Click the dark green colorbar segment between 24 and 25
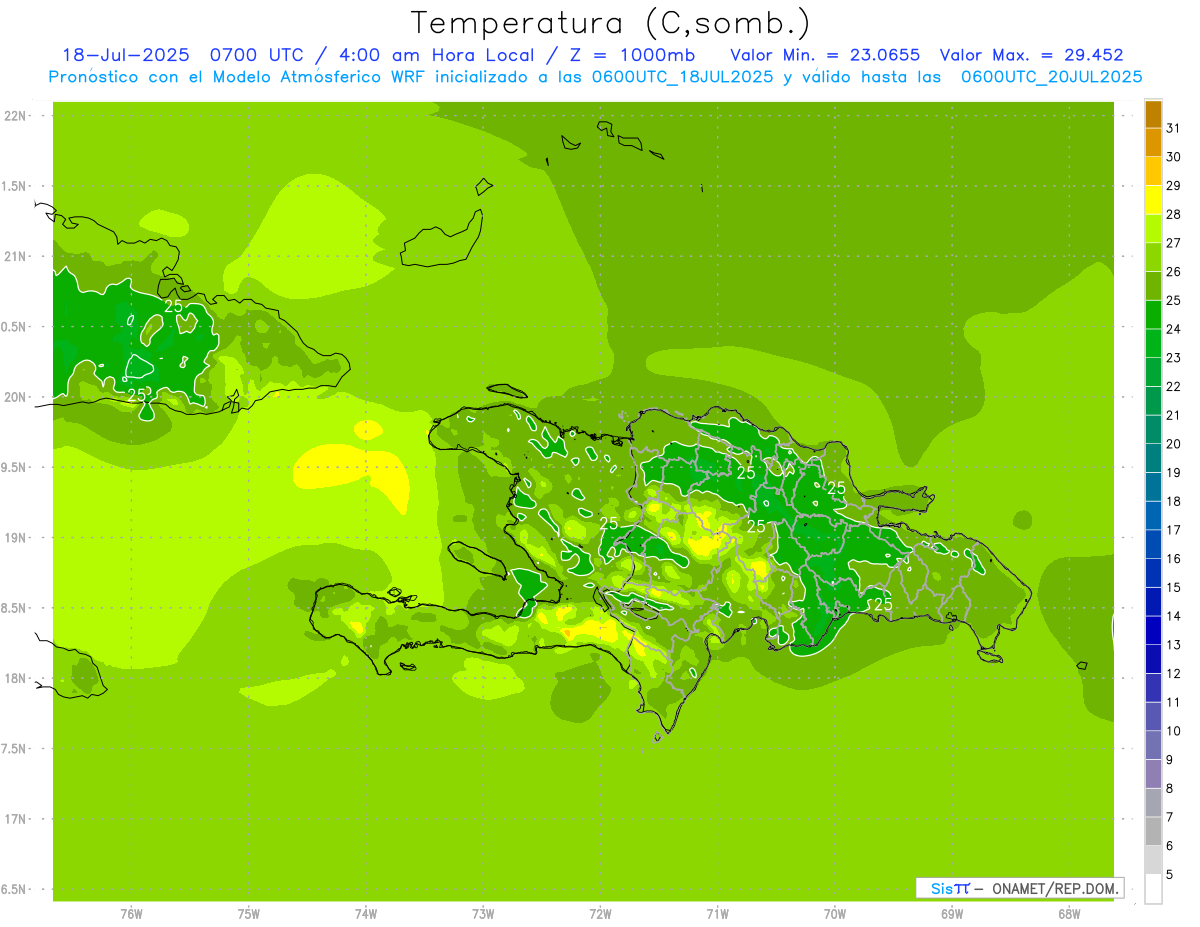This screenshot has height=927, width=1200. pyautogui.click(x=1153, y=315)
